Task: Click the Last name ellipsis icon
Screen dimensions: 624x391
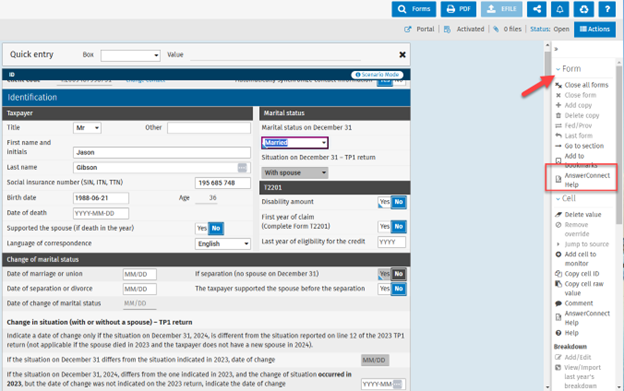Action: click(242, 167)
